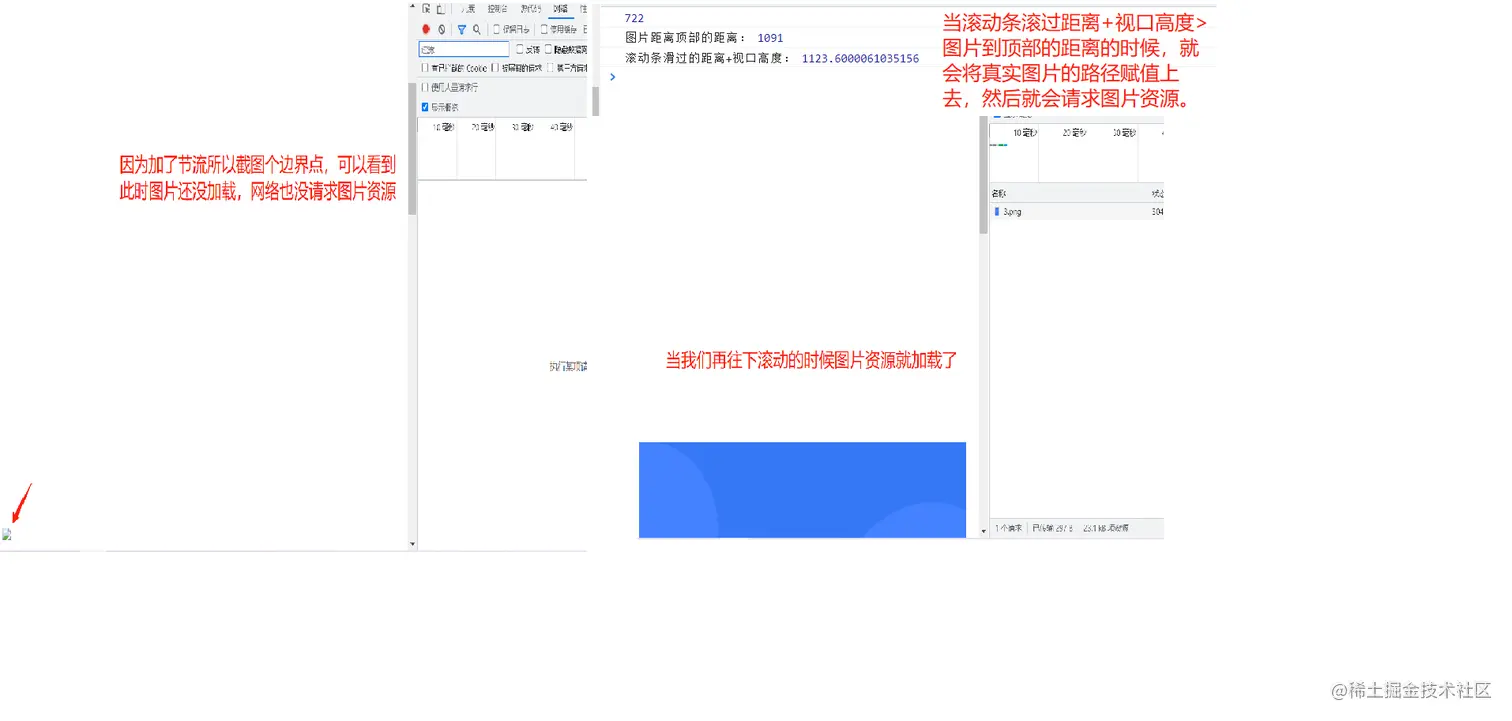The width and height of the screenshot is (1512, 721).
Task: Check the 被屏蔽的请求 checkbox
Action: (495, 68)
